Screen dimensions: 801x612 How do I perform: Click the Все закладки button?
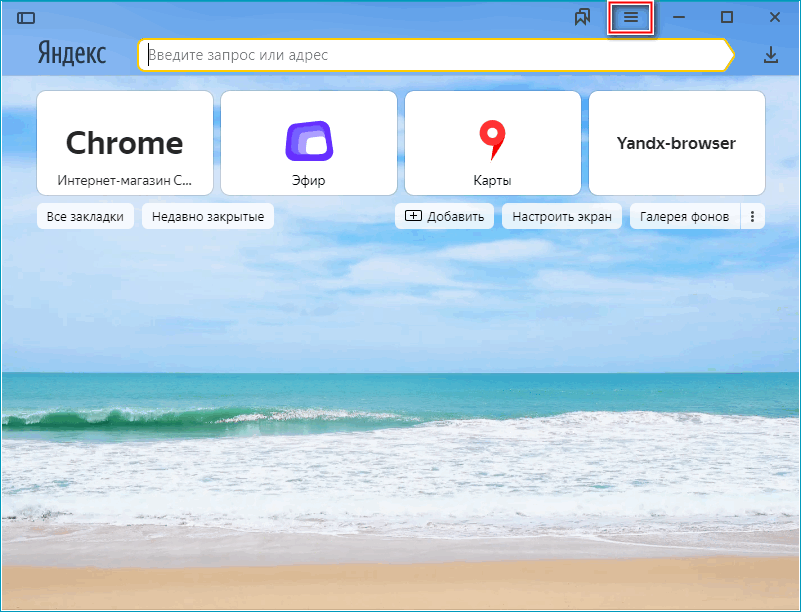point(85,217)
